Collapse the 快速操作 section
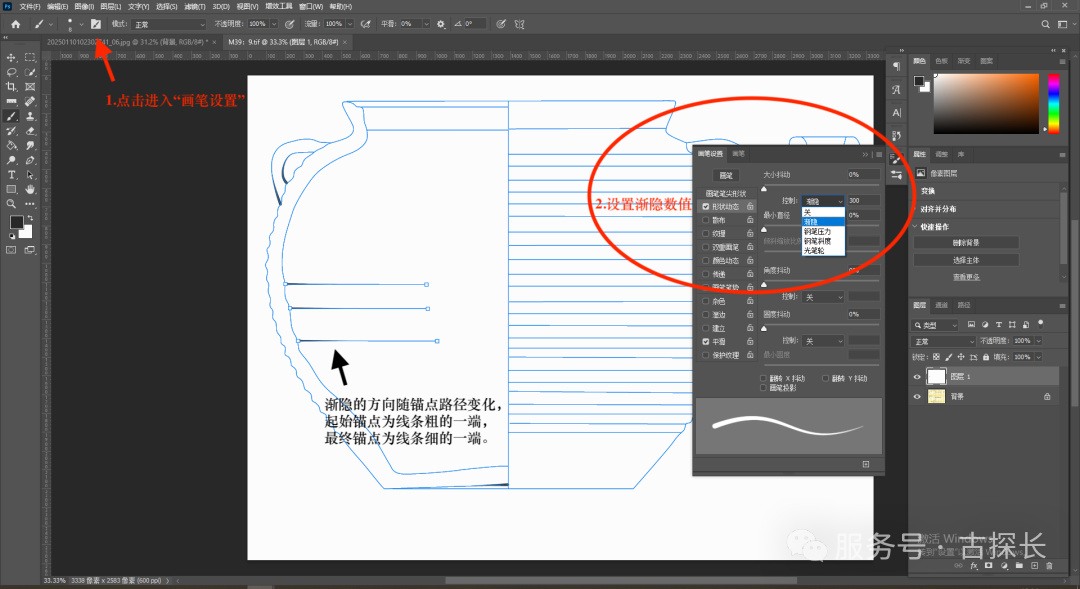Image resolution: width=1080 pixels, height=589 pixels. click(x=915, y=227)
